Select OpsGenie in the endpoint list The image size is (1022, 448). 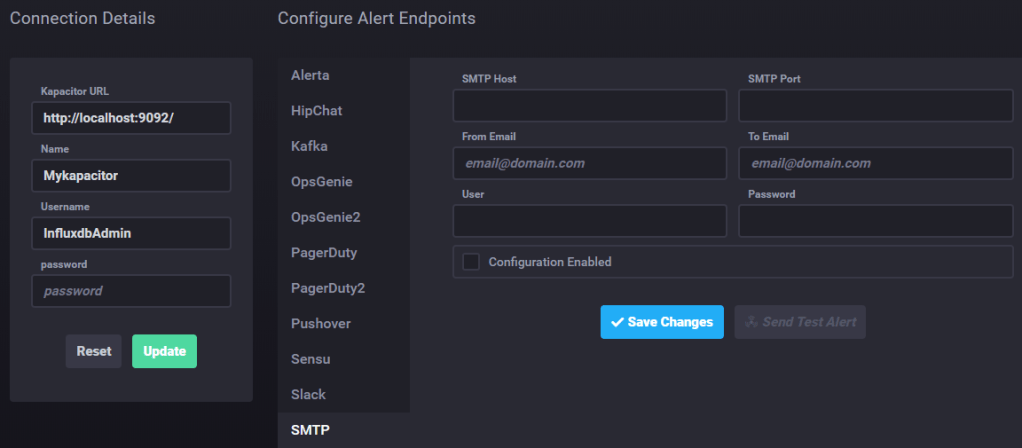tap(321, 181)
